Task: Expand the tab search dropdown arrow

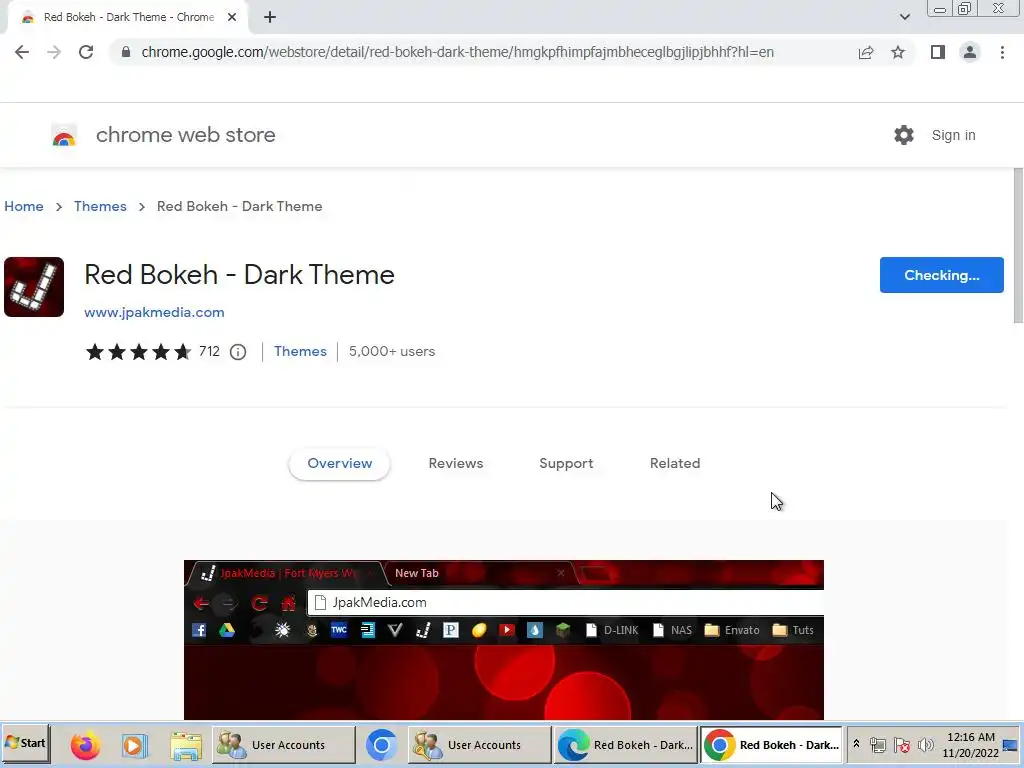Action: [904, 17]
